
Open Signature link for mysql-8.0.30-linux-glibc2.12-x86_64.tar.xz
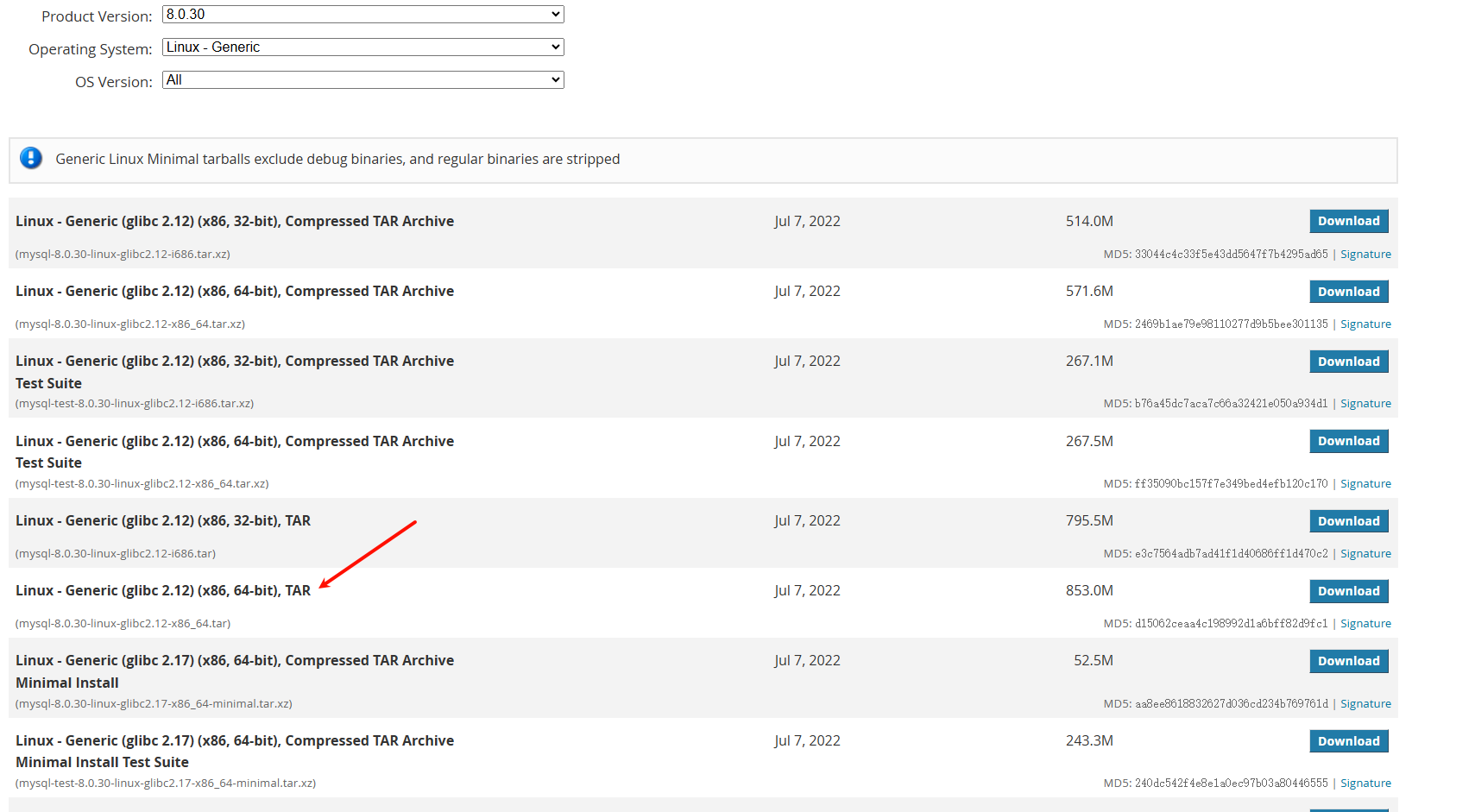(x=1365, y=324)
